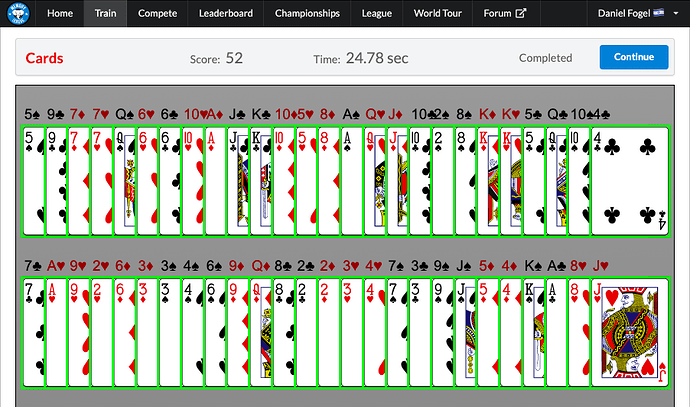This screenshot has width=690, height=407.
Task: Select the 8 of diamonds card
Action: tap(330, 181)
